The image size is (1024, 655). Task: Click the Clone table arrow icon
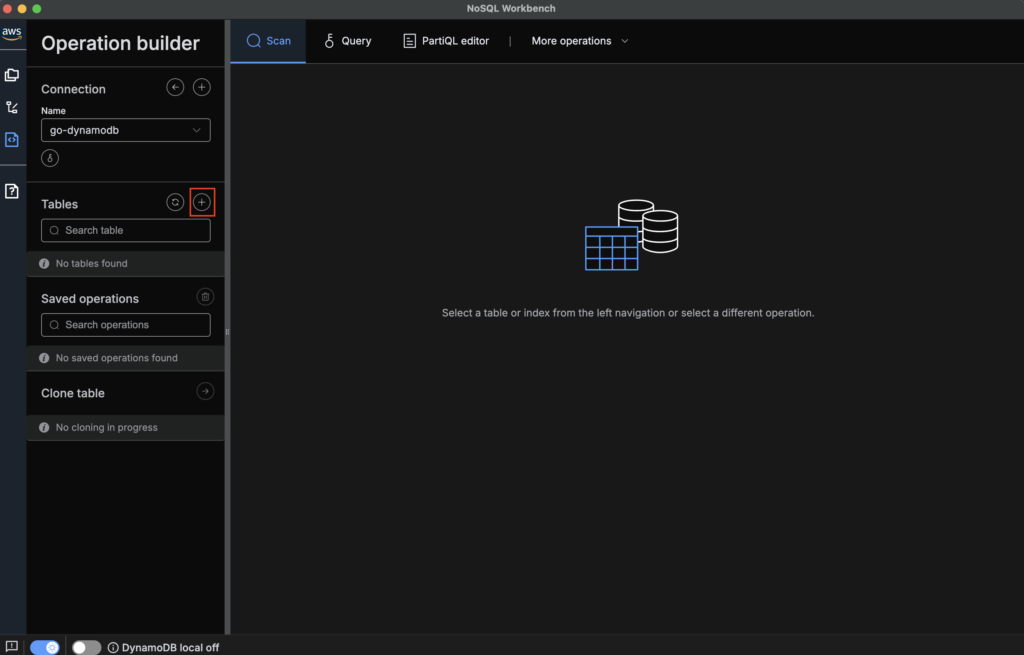pyautogui.click(x=205, y=392)
